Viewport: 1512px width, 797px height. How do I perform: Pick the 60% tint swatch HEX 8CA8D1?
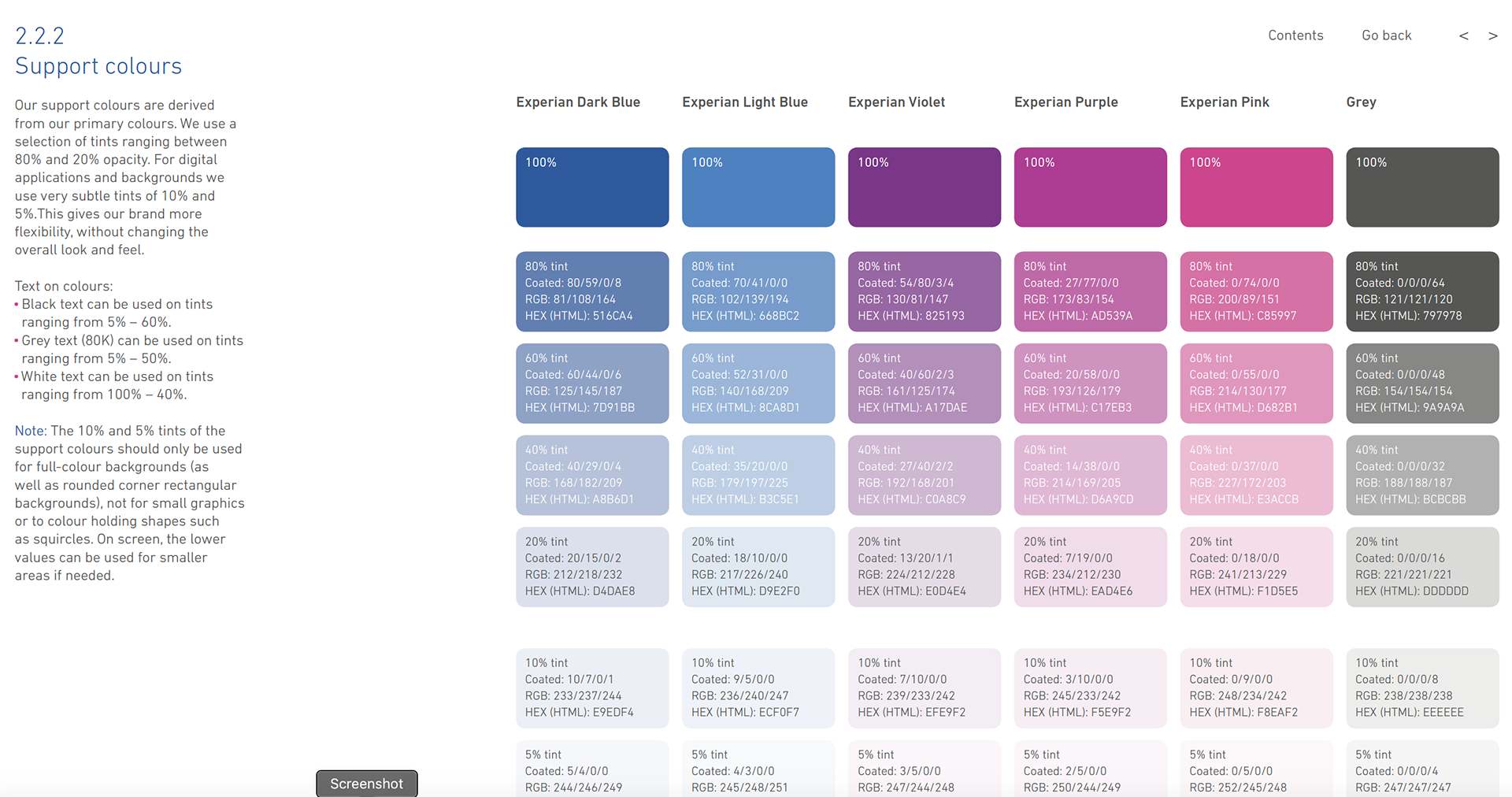[758, 384]
